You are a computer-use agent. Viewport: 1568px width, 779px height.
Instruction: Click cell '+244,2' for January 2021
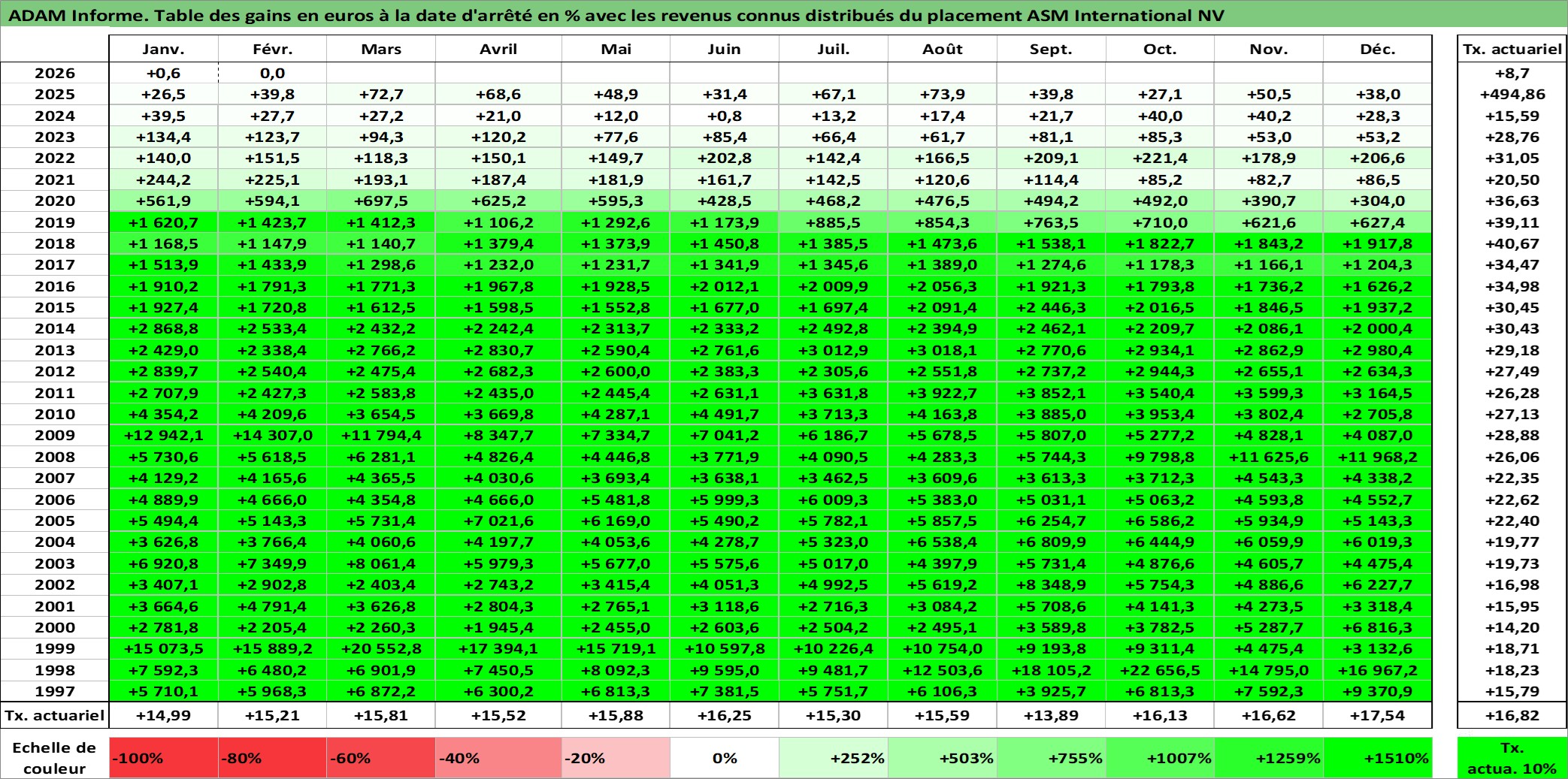(164, 180)
